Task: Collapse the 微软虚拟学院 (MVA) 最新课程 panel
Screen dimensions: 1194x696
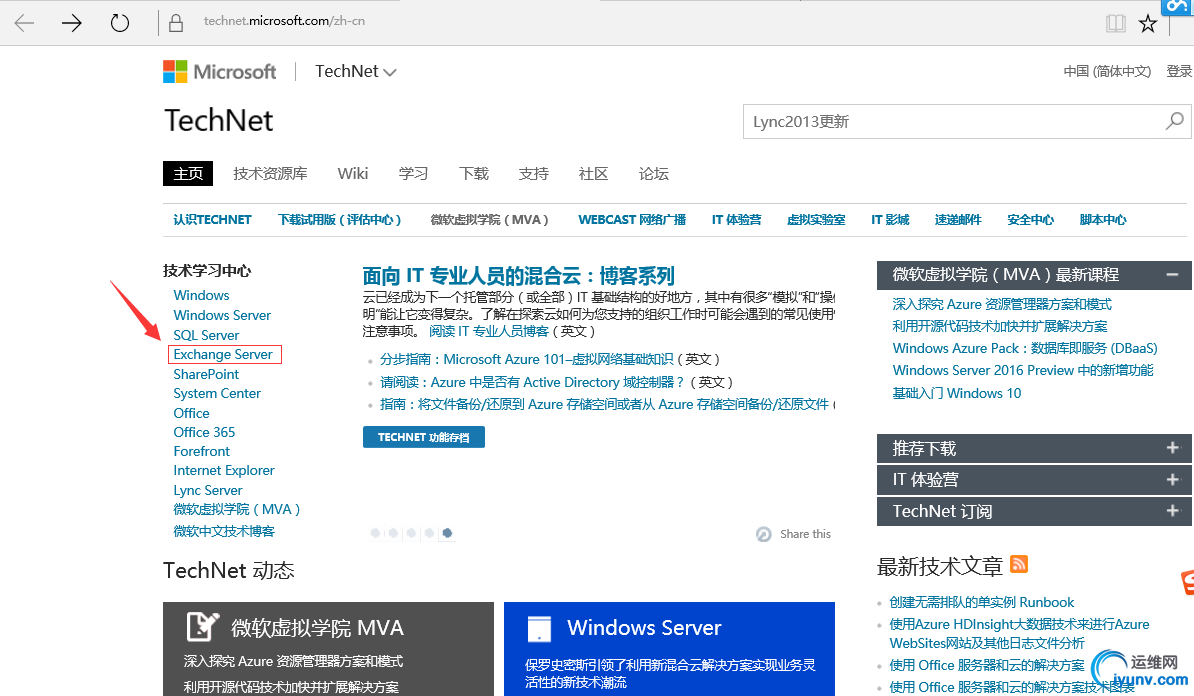Action: tap(1173, 274)
